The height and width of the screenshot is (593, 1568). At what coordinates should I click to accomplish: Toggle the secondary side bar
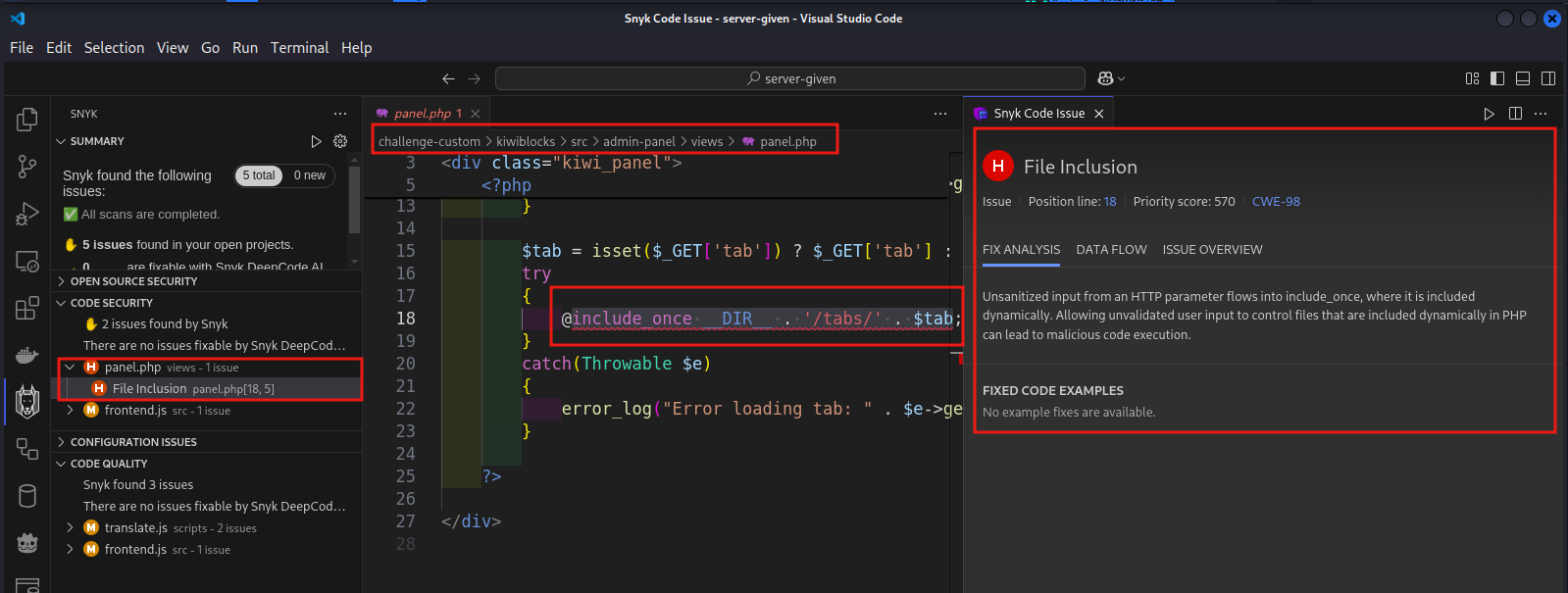click(x=1548, y=78)
